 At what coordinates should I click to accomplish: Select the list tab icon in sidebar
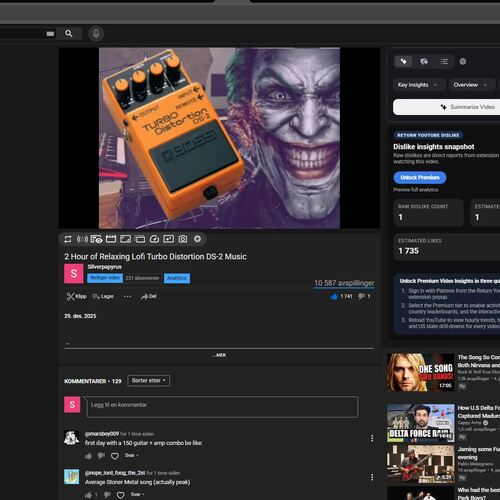444,61
